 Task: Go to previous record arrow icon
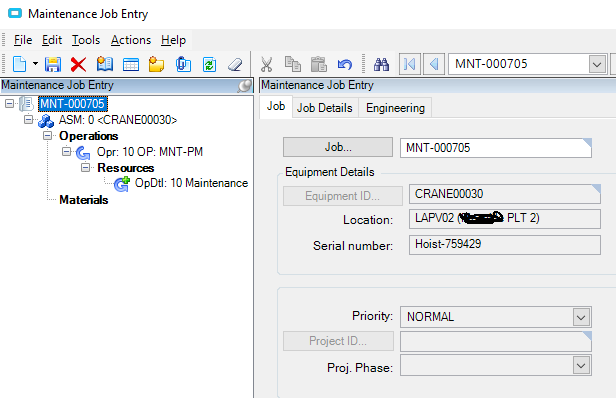click(x=434, y=64)
